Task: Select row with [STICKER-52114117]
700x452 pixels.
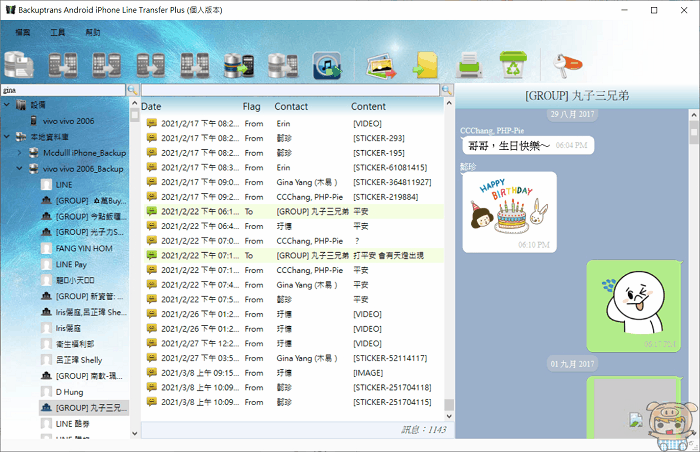Action: (292, 358)
